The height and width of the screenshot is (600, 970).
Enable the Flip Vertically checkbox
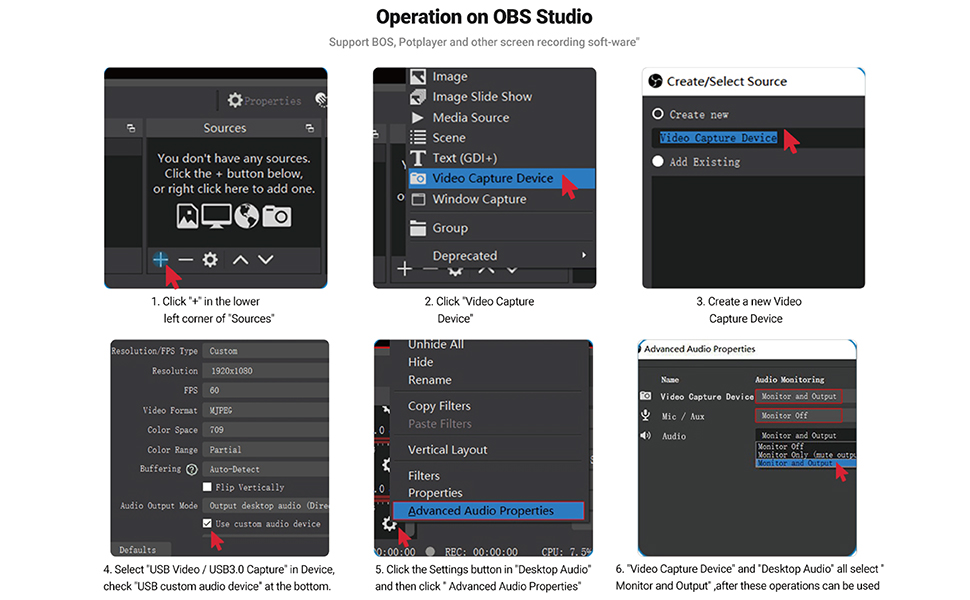tap(207, 487)
